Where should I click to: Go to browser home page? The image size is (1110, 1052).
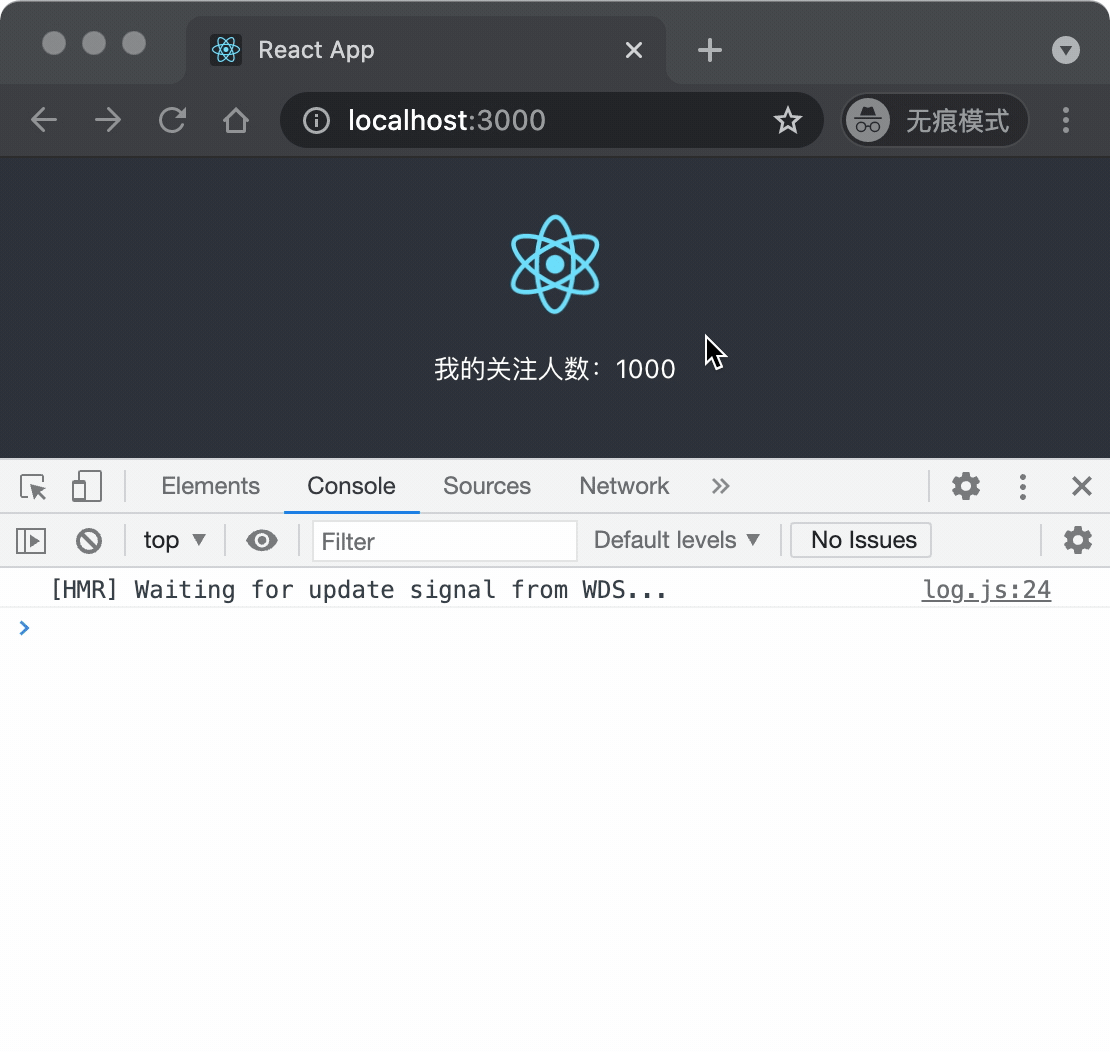236,121
